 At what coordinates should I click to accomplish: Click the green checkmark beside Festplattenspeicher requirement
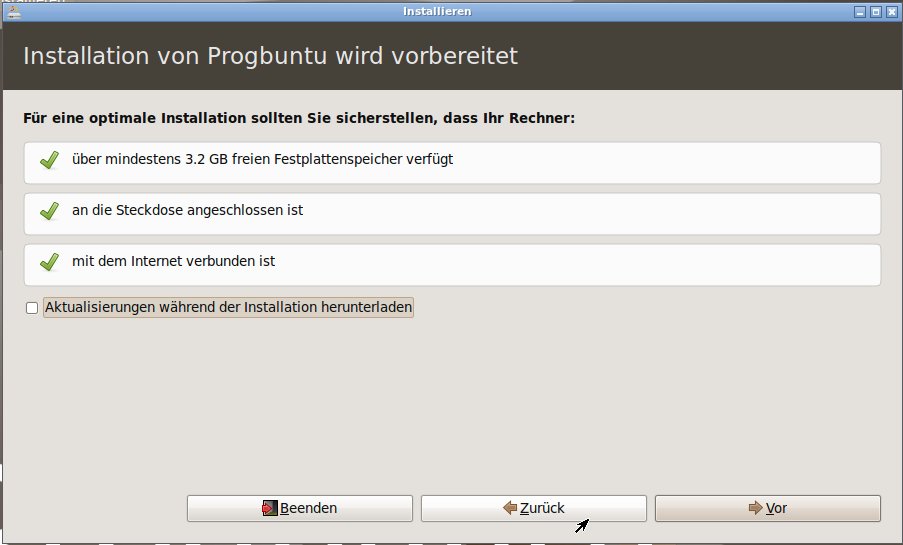tap(48, 160)
